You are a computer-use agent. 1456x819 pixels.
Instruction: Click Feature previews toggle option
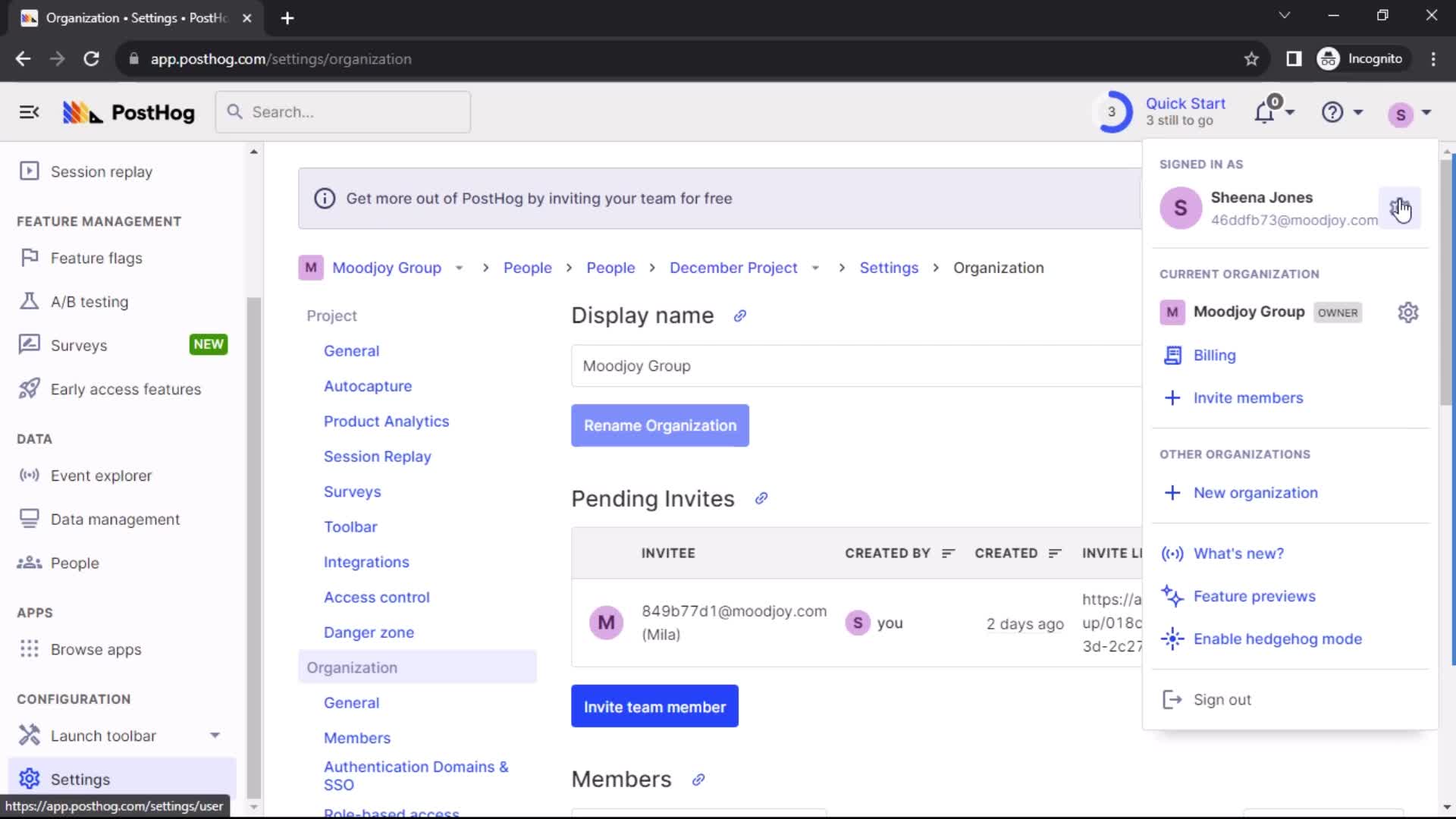pyautogui.click(x=1255, y=595)
